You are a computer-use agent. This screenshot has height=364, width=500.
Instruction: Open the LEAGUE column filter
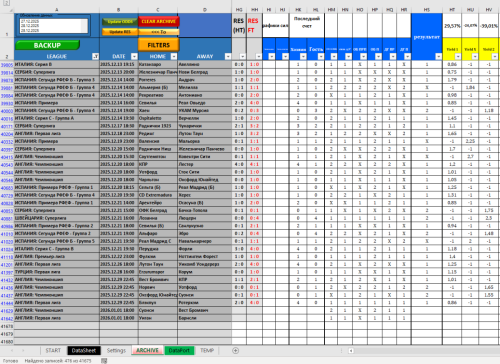[95, 56]
